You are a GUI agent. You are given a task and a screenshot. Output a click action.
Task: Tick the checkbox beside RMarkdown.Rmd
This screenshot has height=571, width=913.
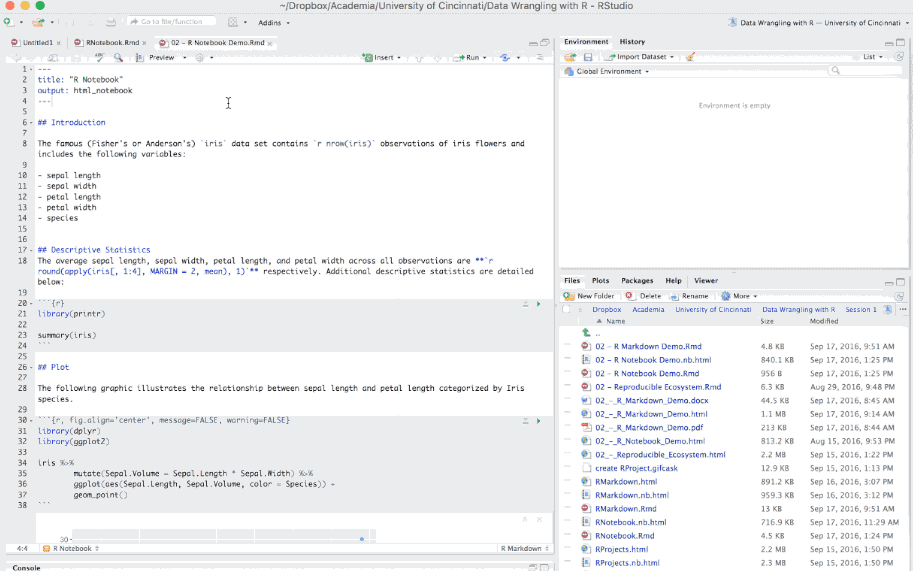(568, 508)
